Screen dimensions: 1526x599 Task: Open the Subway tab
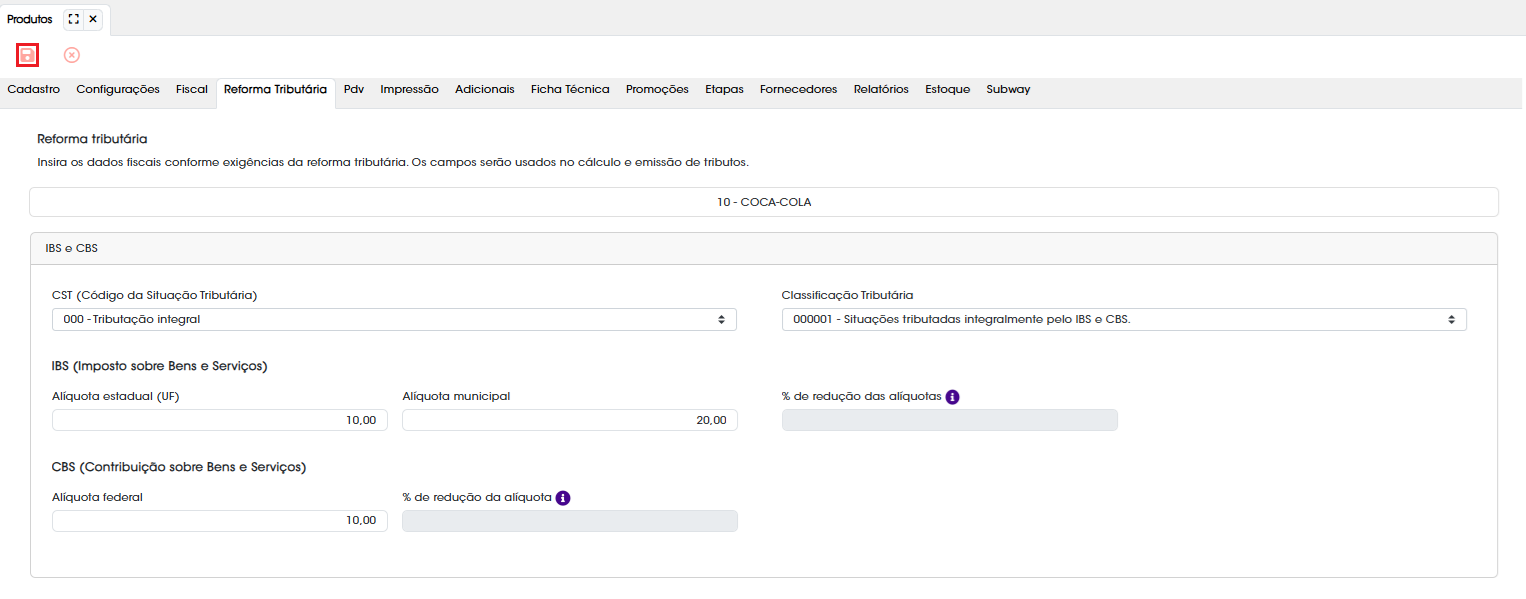pyautogui.click(x=1008, y=90)
